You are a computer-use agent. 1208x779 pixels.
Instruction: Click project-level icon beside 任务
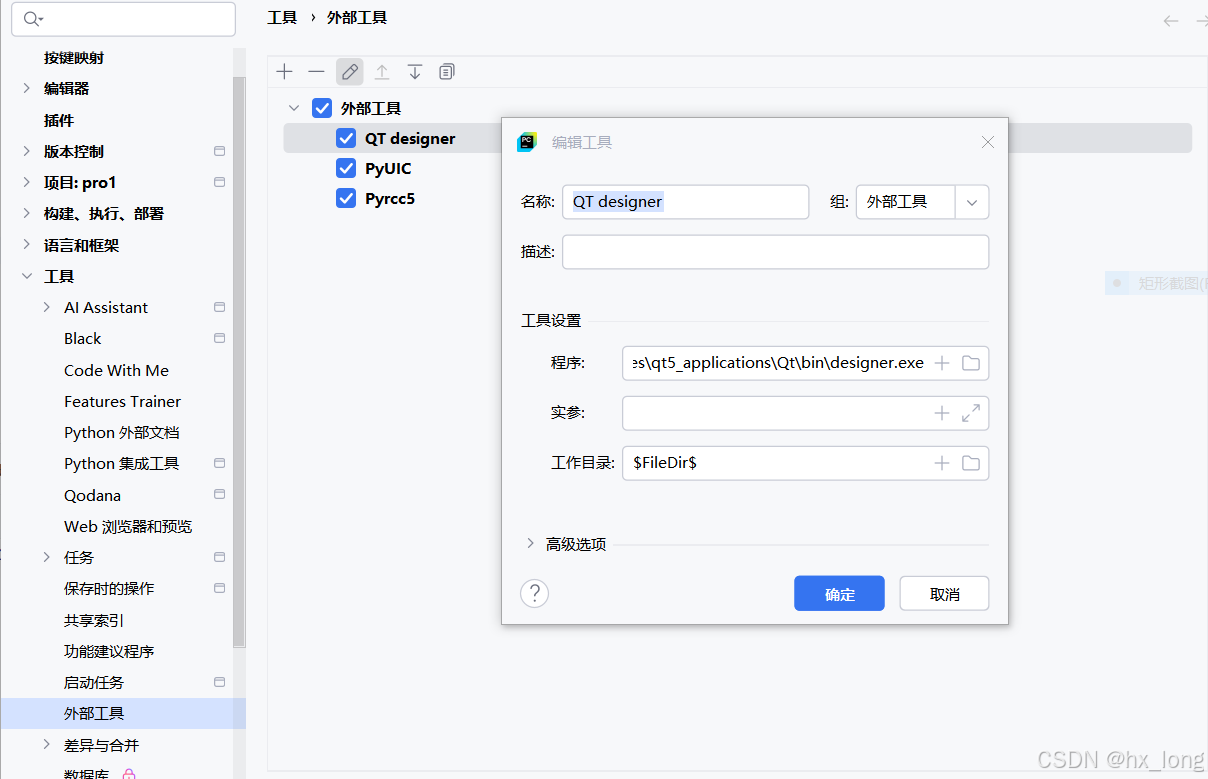pos(220,557)
